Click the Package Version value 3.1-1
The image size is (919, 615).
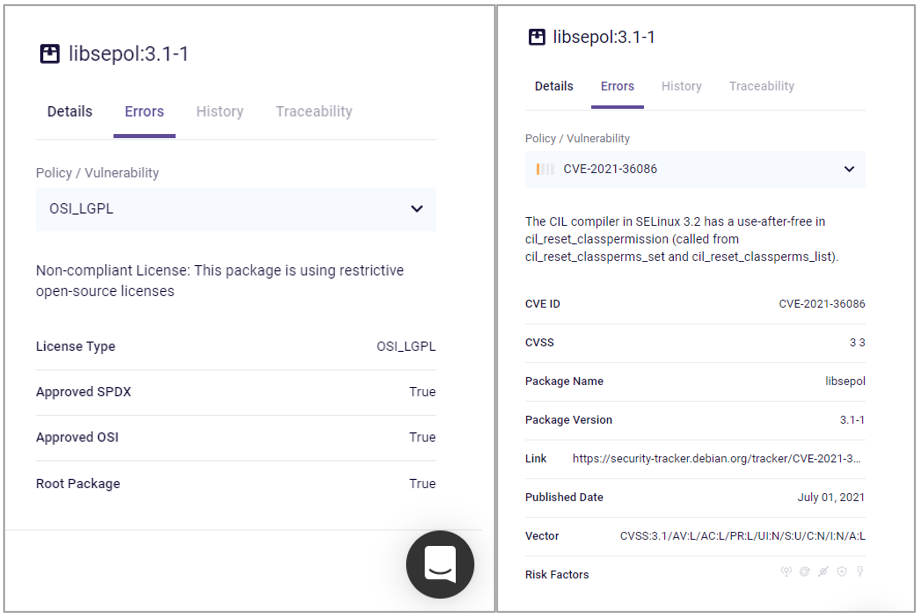(852, 420)
